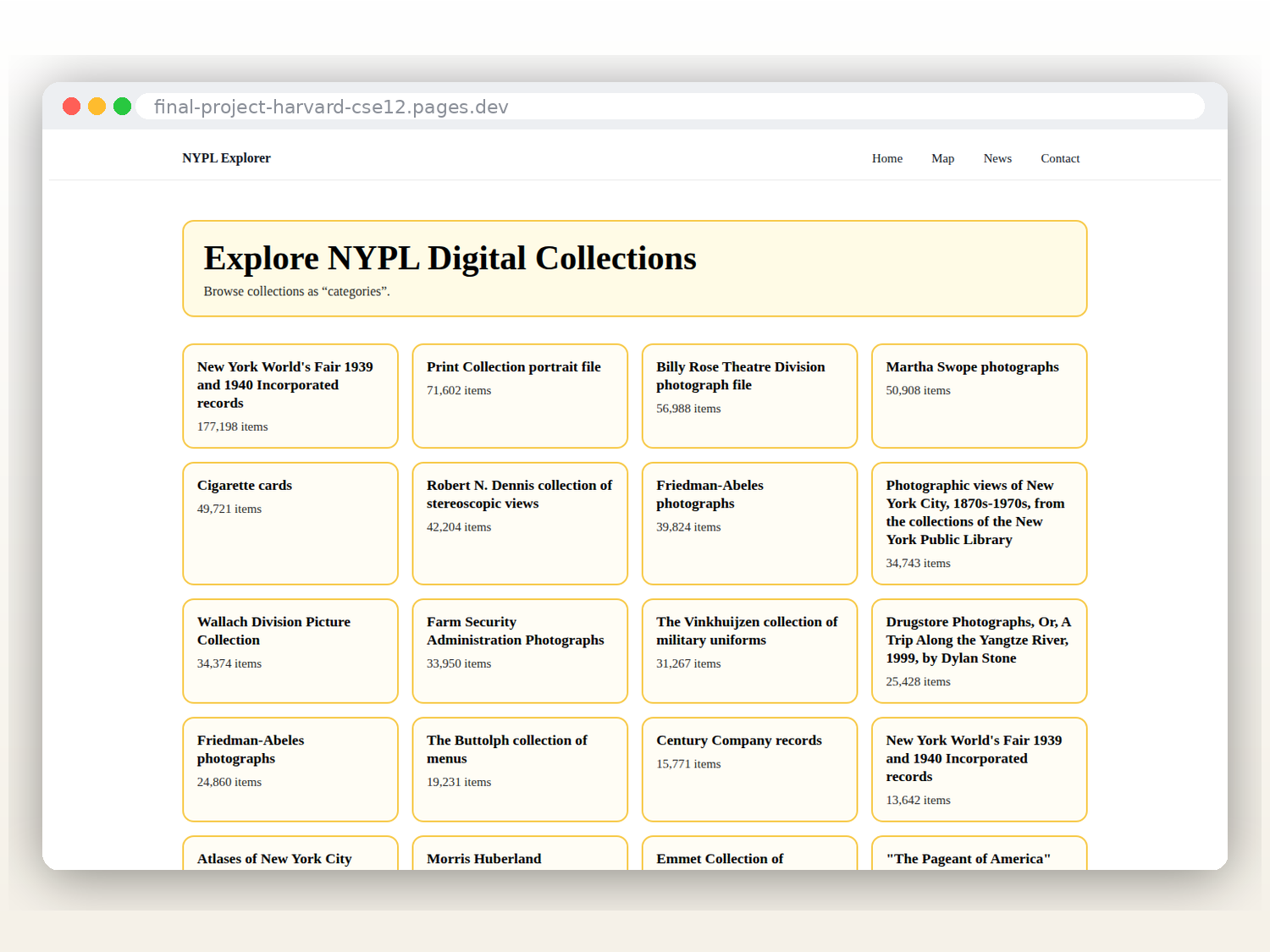Focus the browser address bar
This screenshot has width=1270, height=952.
click(x=670, y=107)
